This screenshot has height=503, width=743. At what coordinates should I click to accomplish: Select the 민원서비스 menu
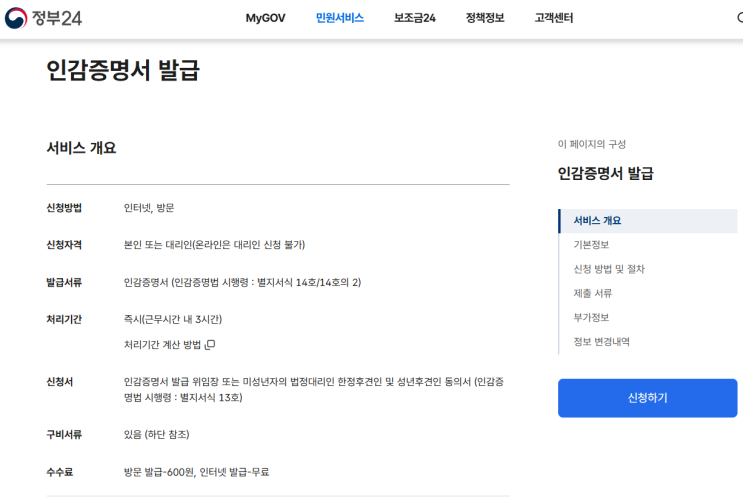(x=340, y=18)
